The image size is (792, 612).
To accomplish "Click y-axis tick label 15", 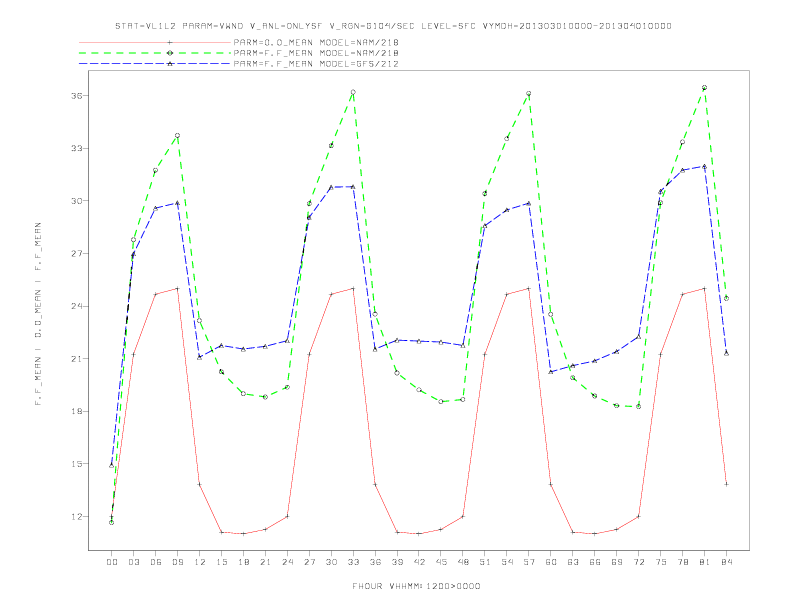I will [x=76, y=464].
